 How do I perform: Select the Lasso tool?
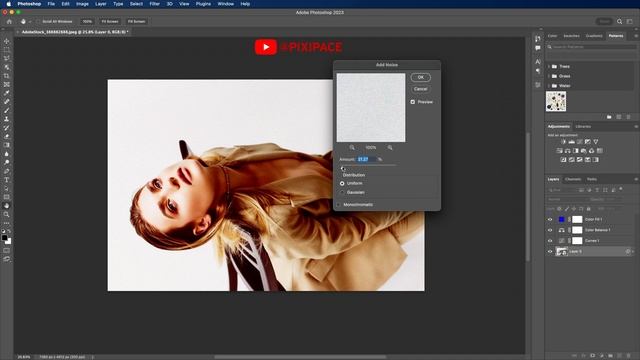click(7, 58)
